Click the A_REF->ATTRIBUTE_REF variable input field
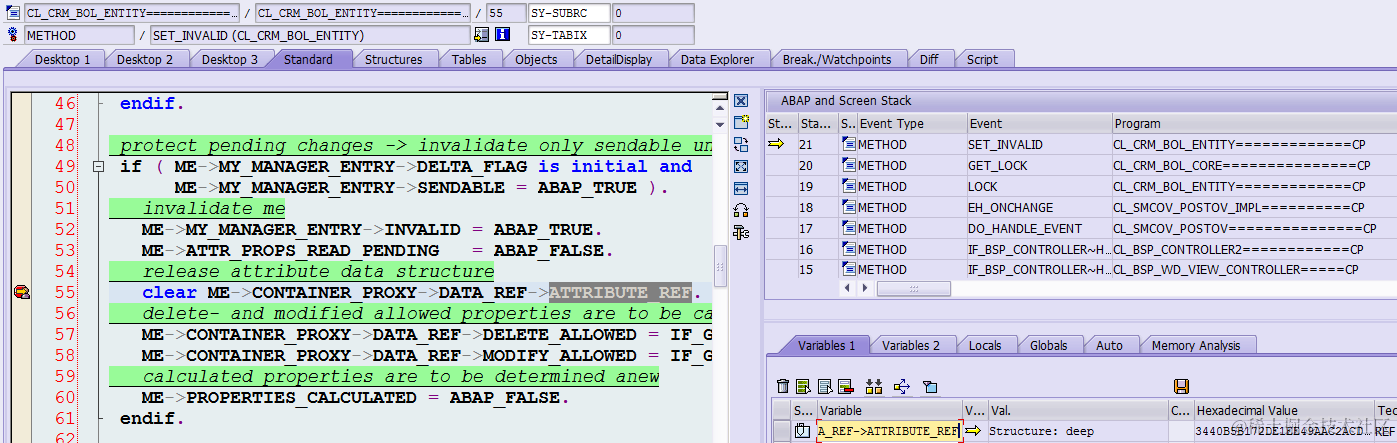Viewport: 1397px width, 443px height. pyautogui.click(x=889, y=431)
